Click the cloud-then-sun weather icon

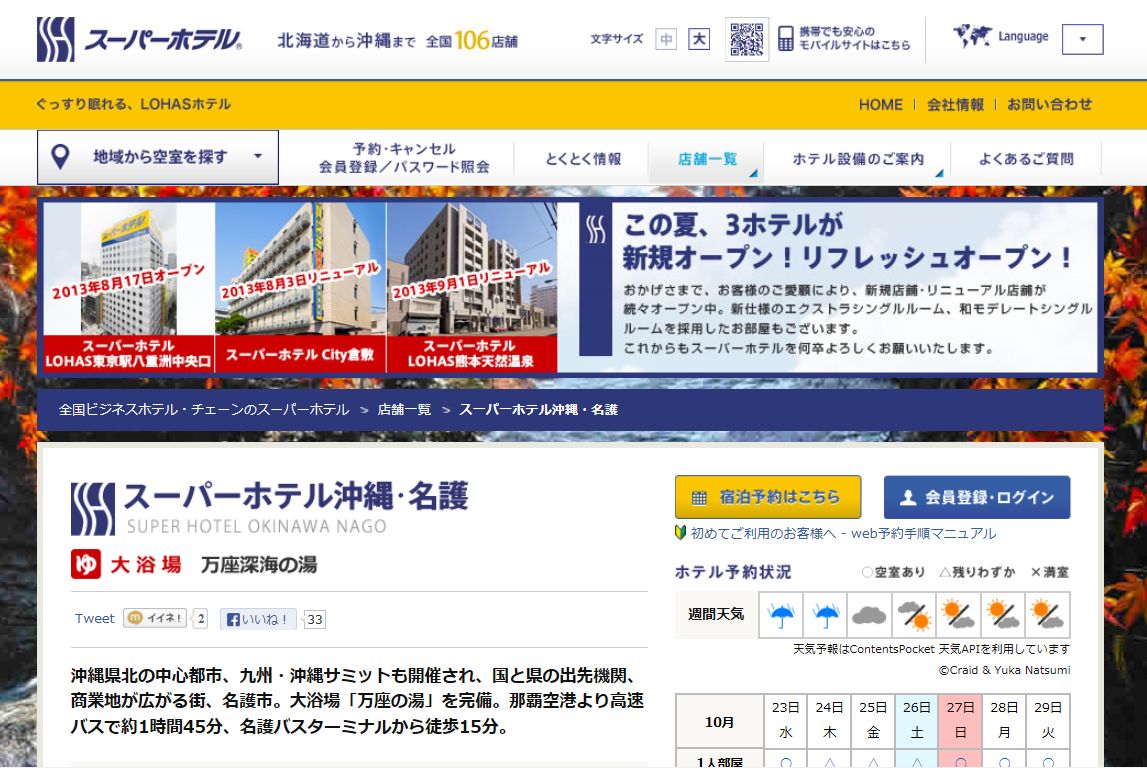(914, 615)
